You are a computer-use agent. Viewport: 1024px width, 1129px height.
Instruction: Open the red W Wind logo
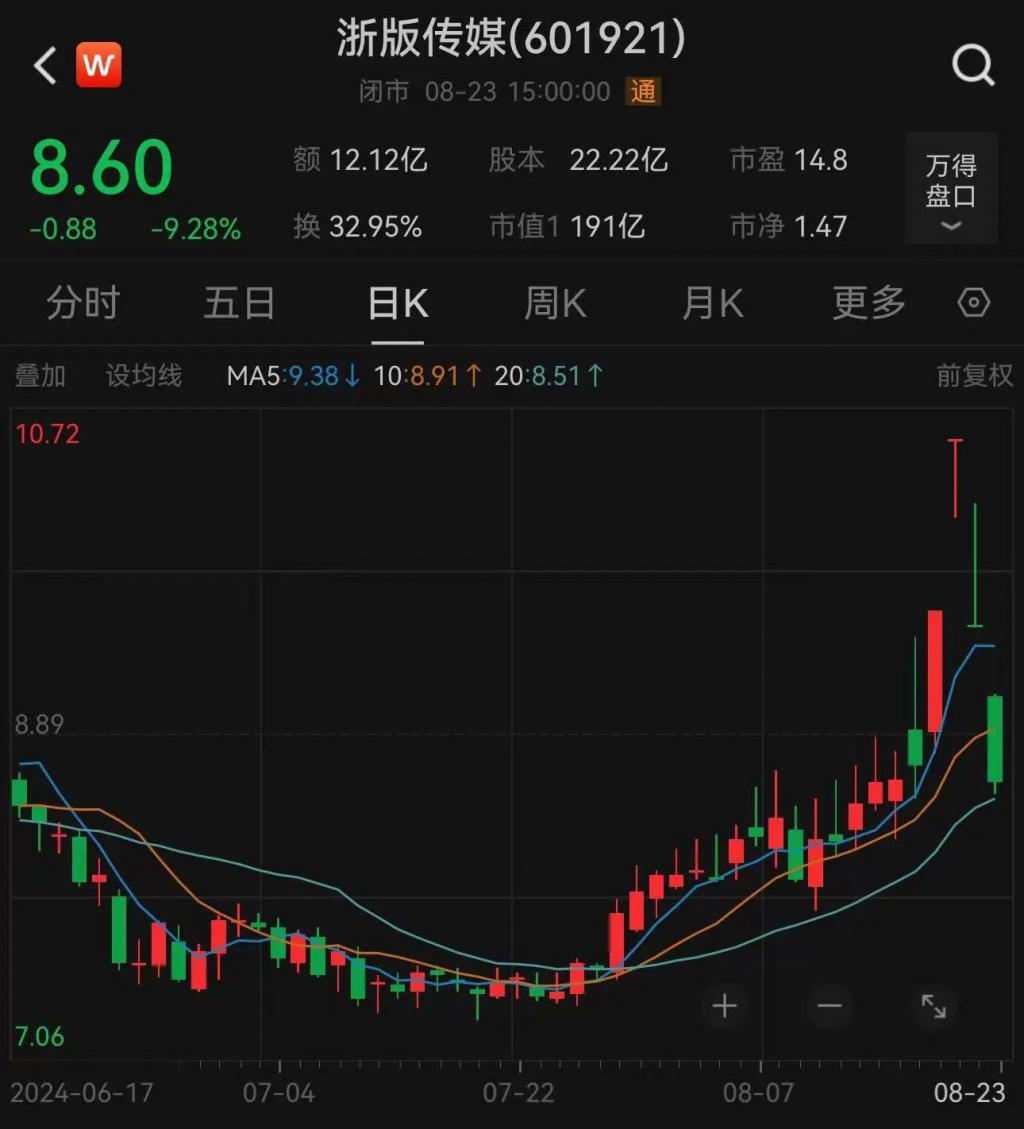point(99,65)
